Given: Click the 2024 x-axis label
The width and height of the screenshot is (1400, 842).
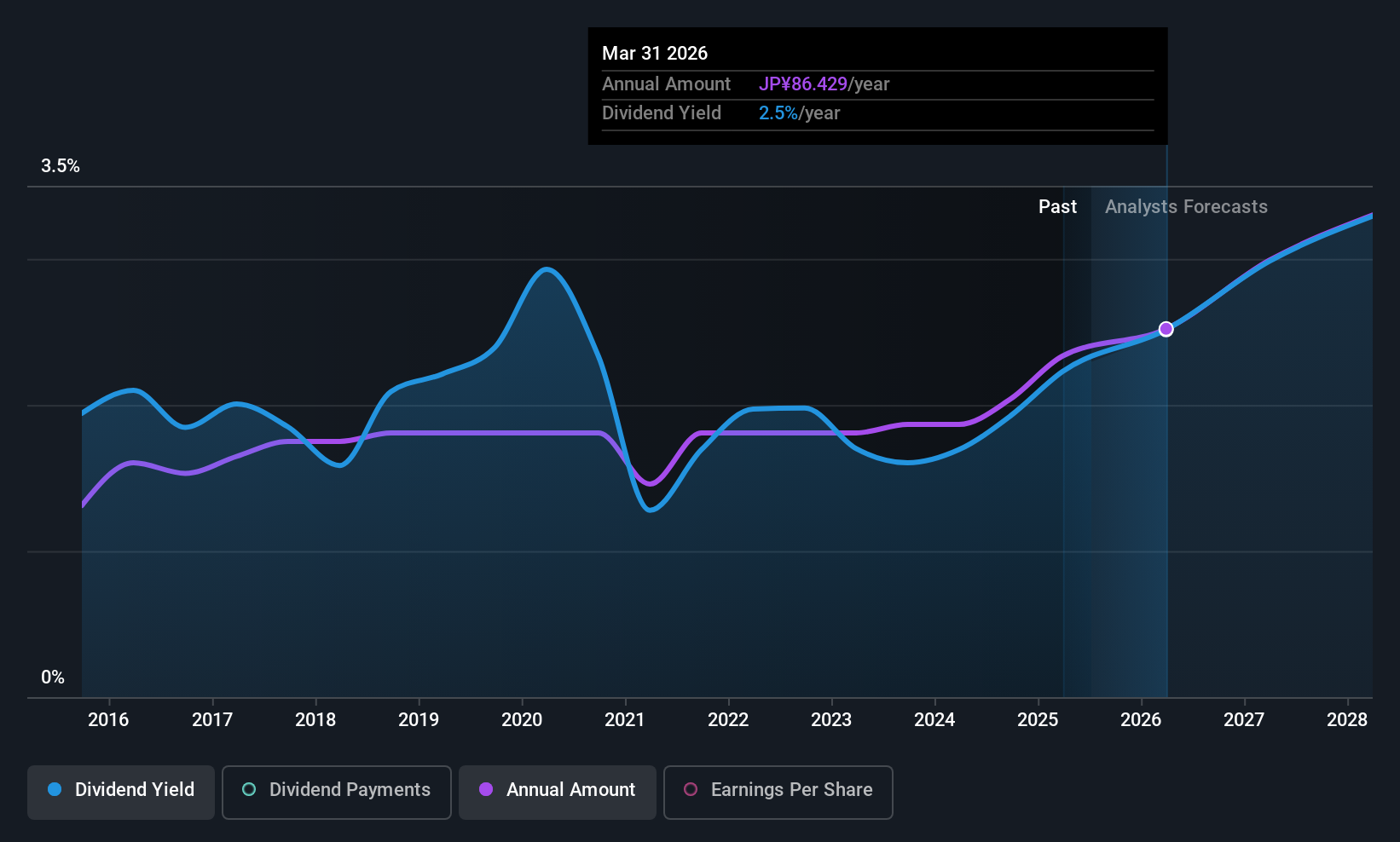Looking at the screenshot, I should pyautogui.click(x=934, y=719).
